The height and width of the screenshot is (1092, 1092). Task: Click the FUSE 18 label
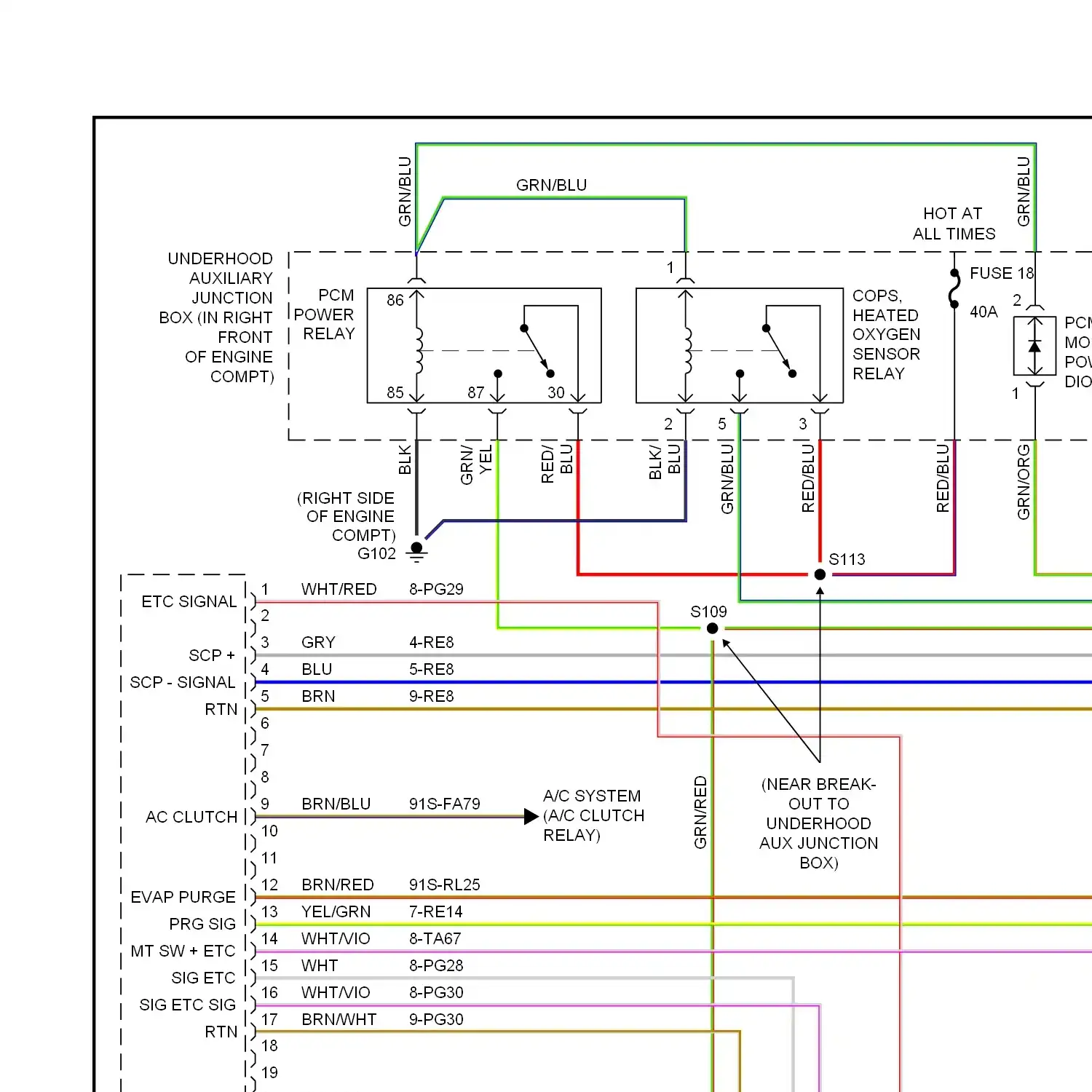click(1002, 273)
